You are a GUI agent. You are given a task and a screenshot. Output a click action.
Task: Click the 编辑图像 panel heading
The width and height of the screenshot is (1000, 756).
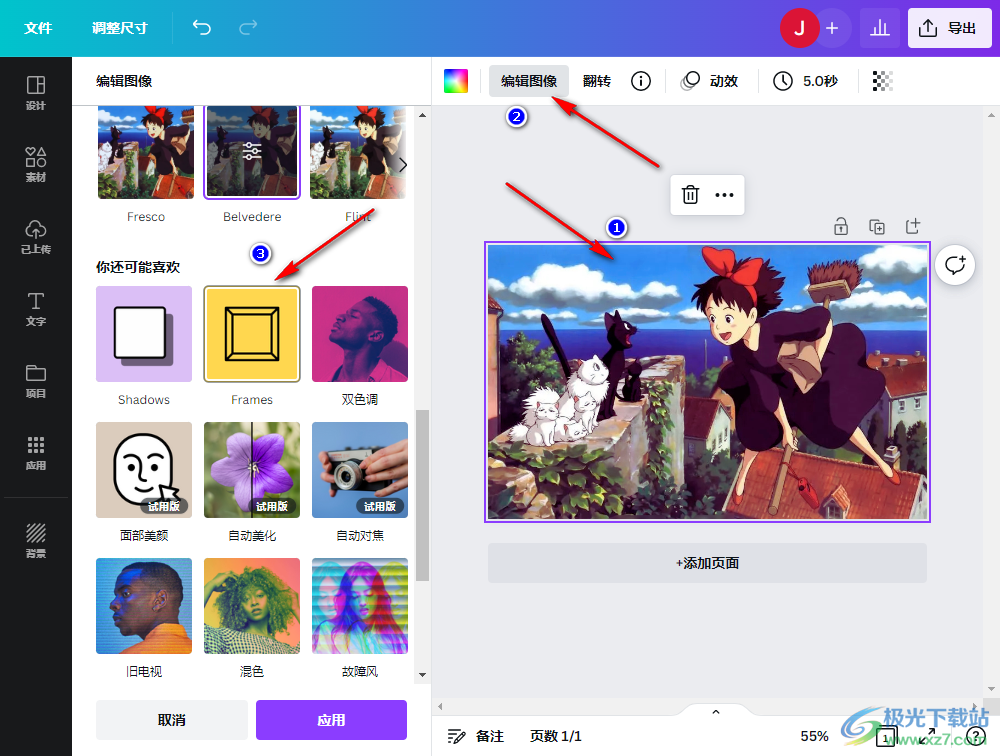(x=124, y=81)
